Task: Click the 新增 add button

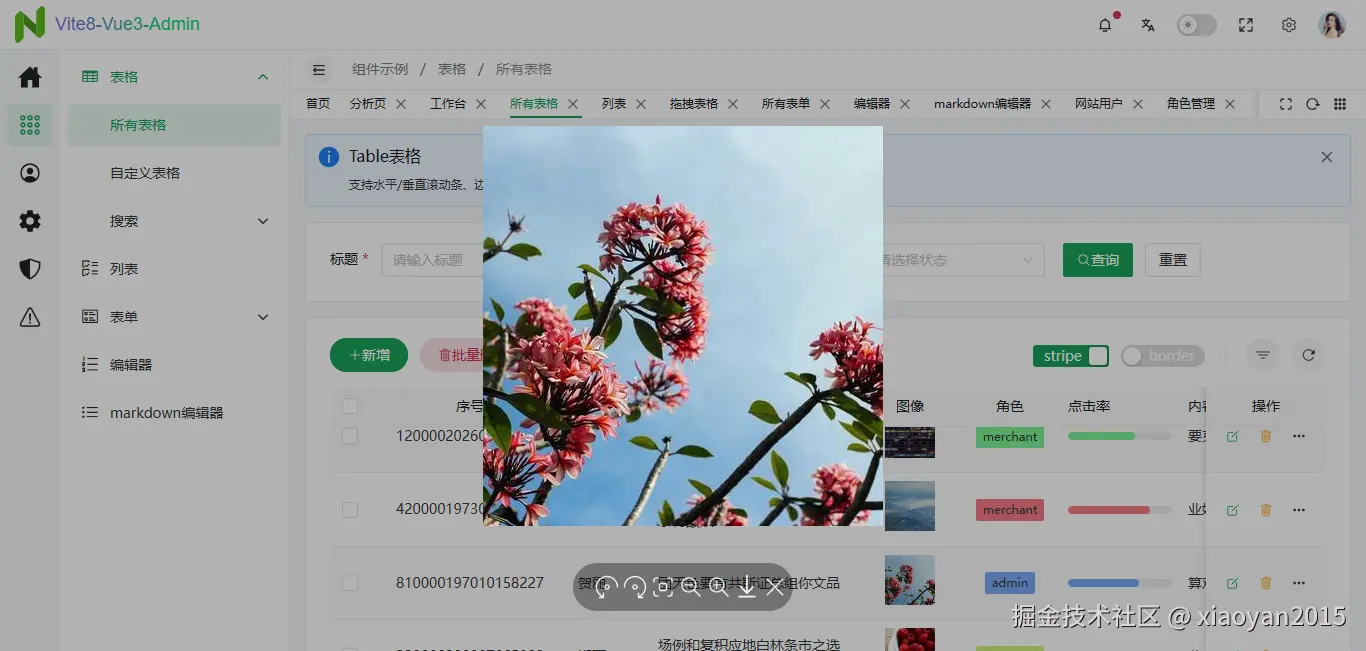Action: pos(369,355)
